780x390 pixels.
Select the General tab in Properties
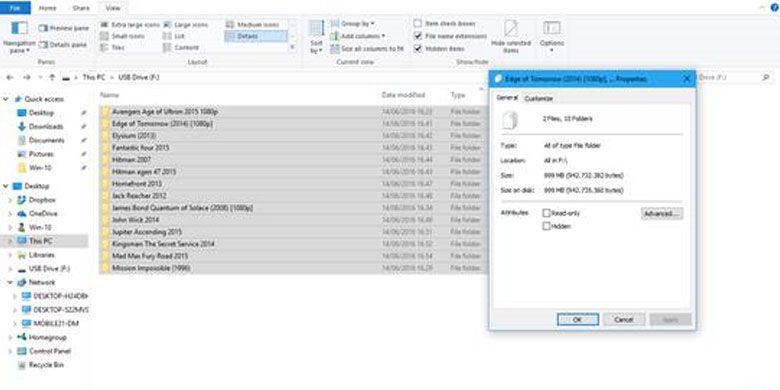pyautogui.click(x=507, y=98)
